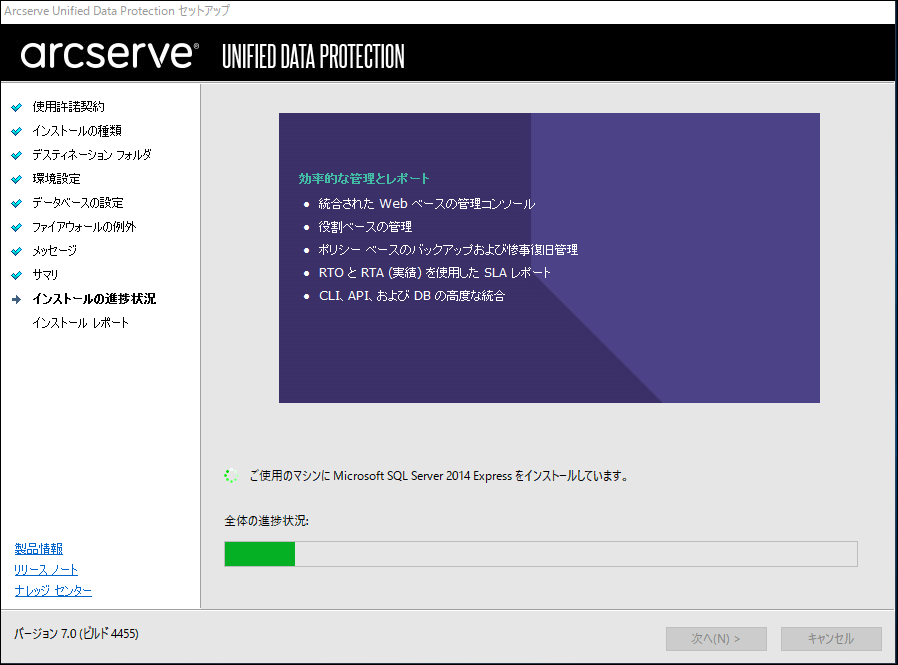Image resolution: width=898 pixels, height=665 pixels.
Task: Click the キャンセル button
Action: coord(831,639)
